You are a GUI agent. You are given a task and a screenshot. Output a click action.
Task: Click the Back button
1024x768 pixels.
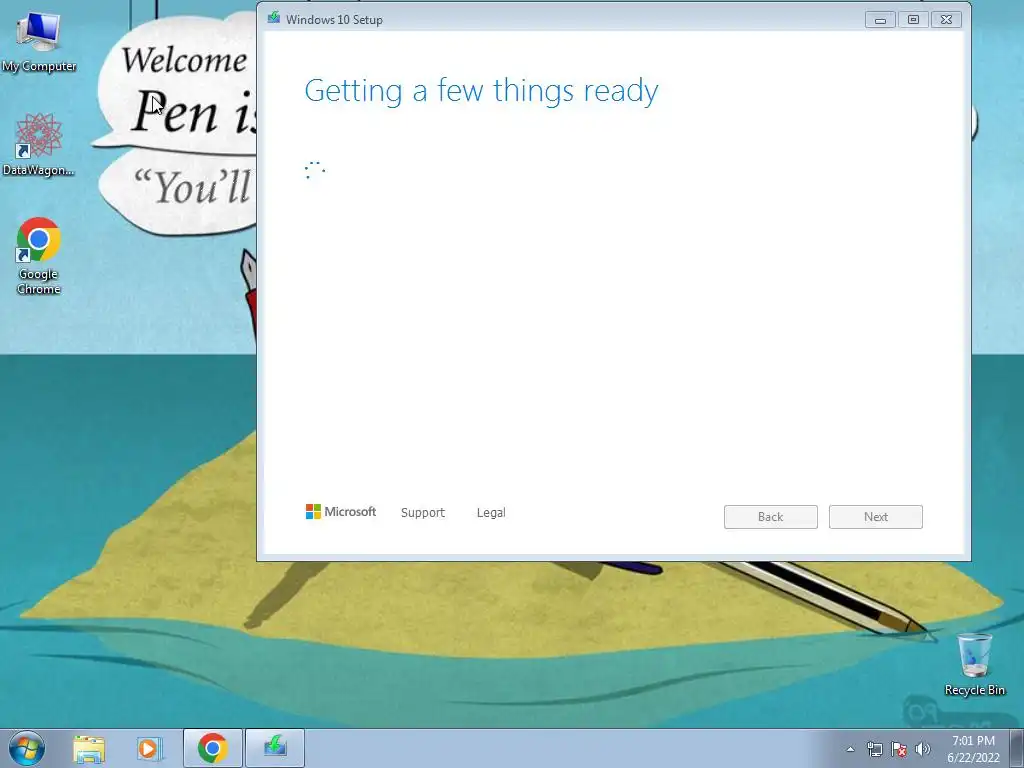[771, 517]
